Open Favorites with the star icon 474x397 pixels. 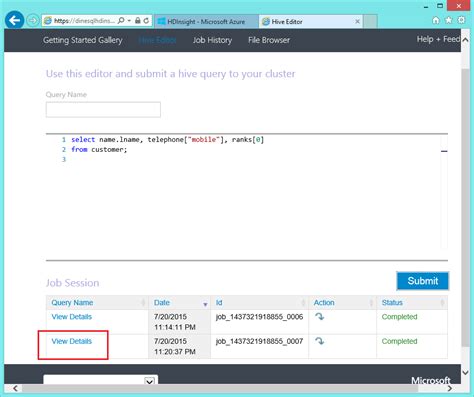pyautogui.click(x=449, y=20)
